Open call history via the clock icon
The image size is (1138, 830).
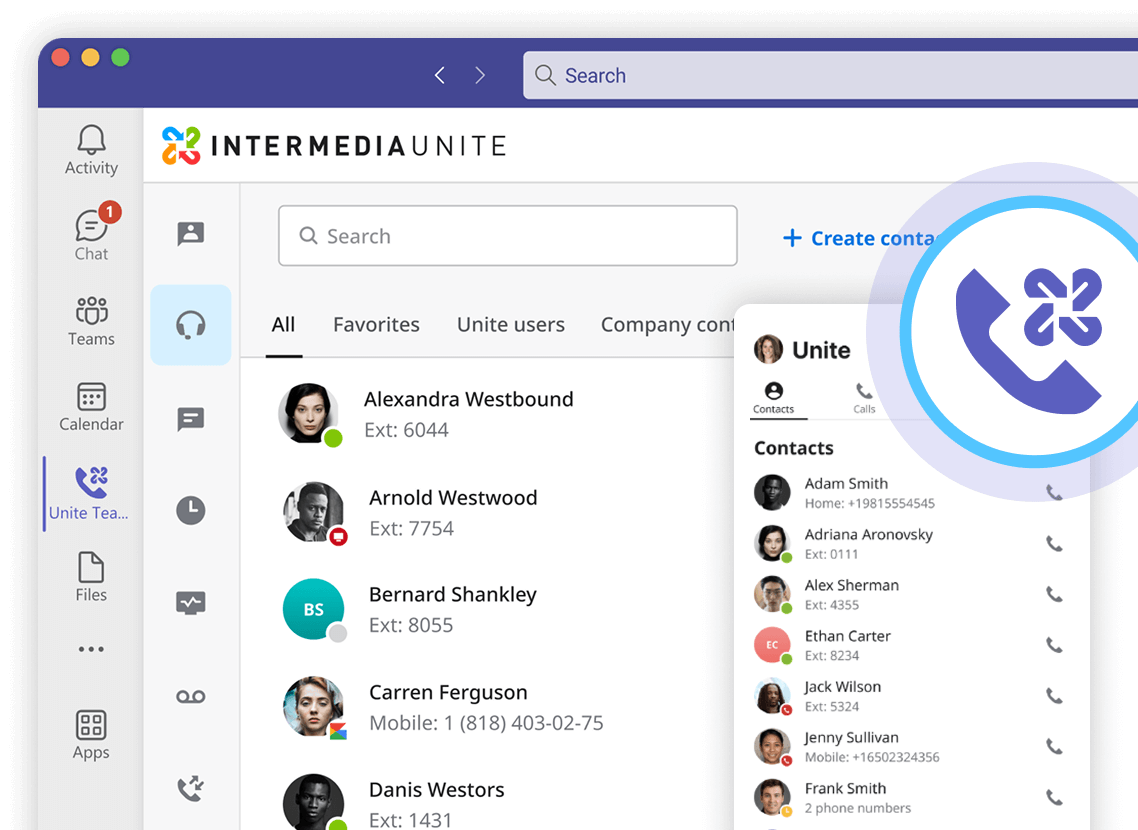point(190,510)
